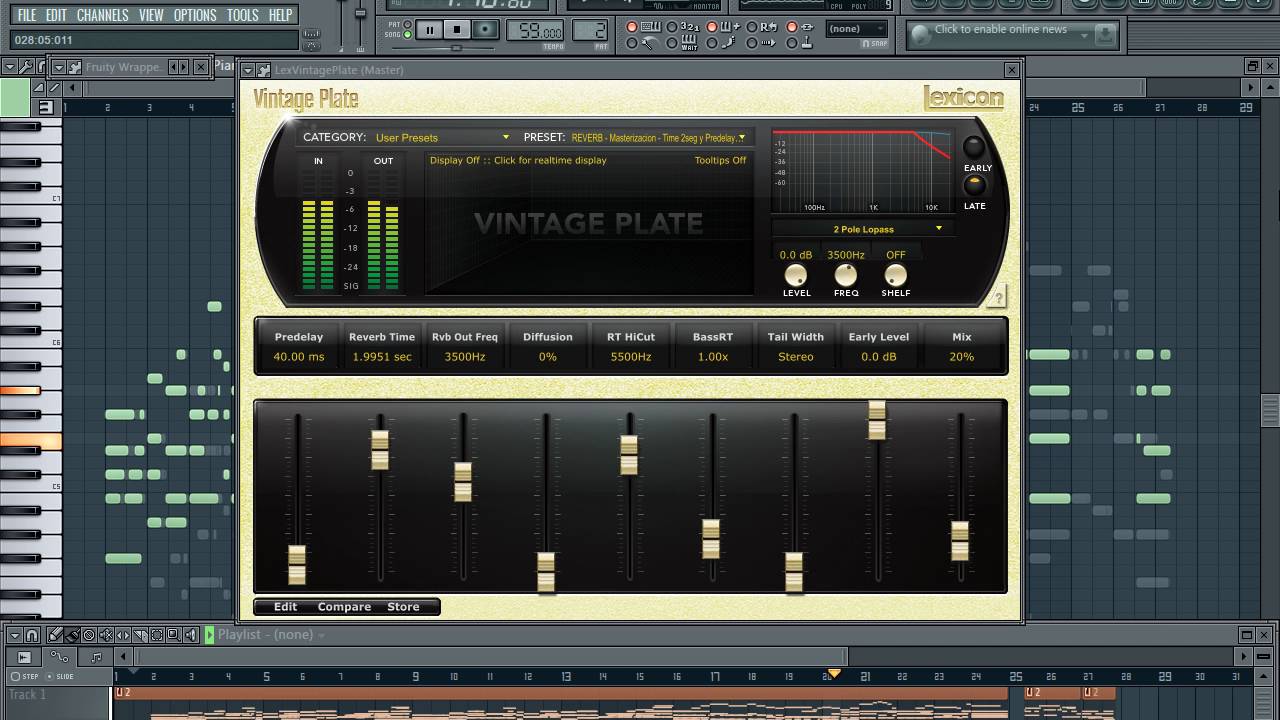Screen dimensions: 1280x720
Task: Select the draw pencil tool in Playlist toolbar
Action: point(55,635)
